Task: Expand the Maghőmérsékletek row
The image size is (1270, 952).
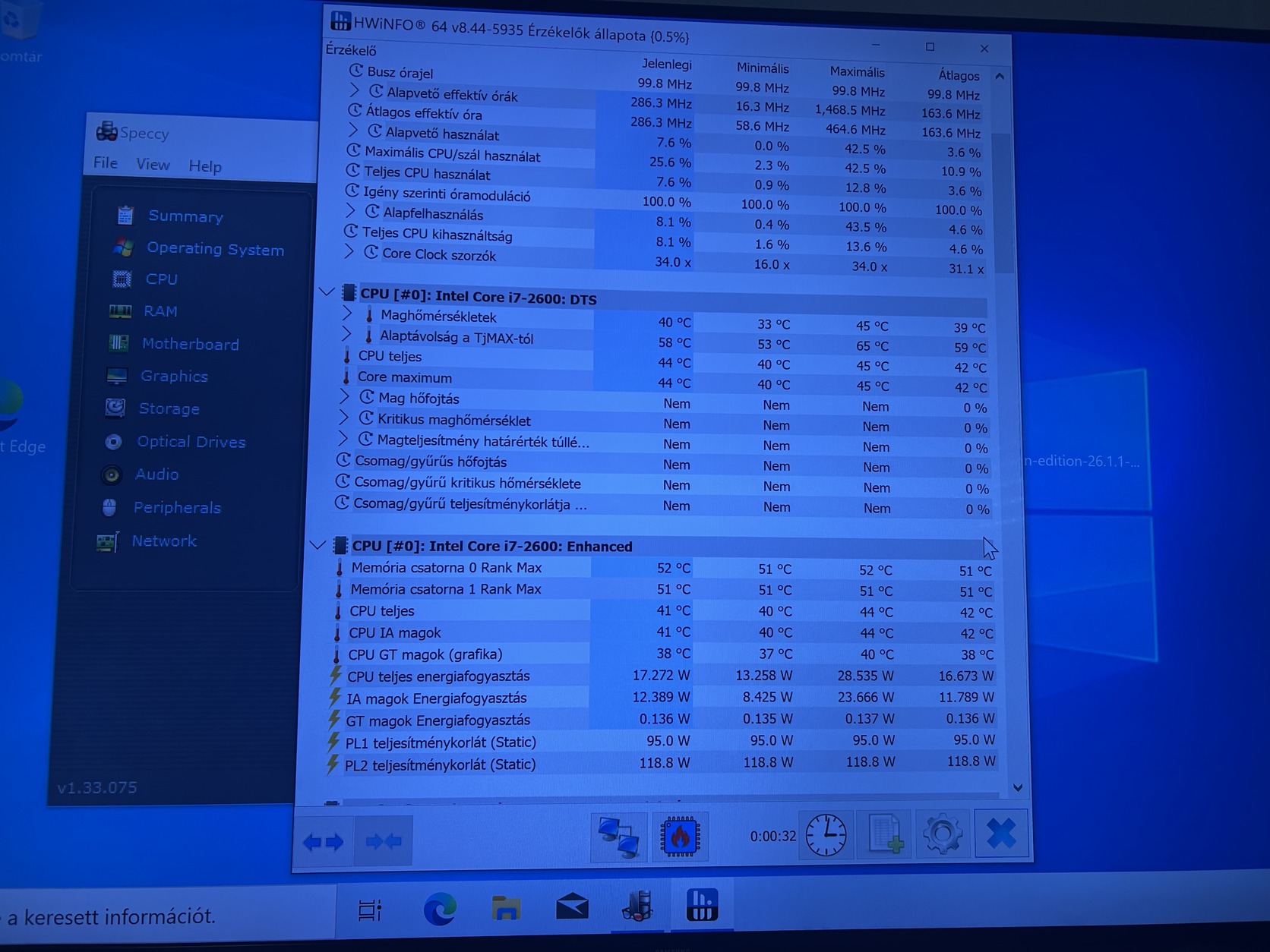Action: click(x=347, y=313)
